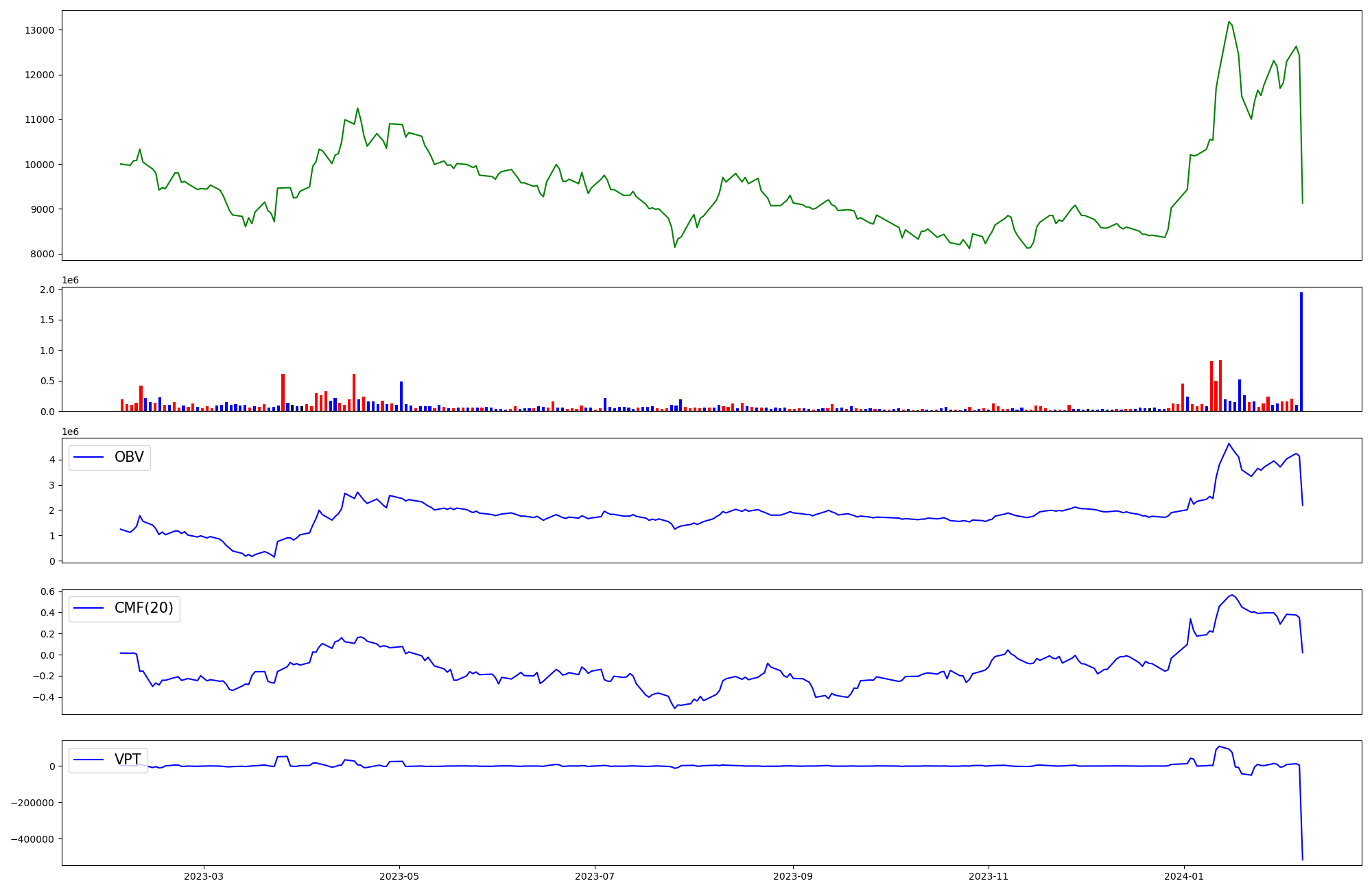Screen dimensions: 1372x892
Task: Click the 2023-09 x-axis date label
Action: point(793,876)
